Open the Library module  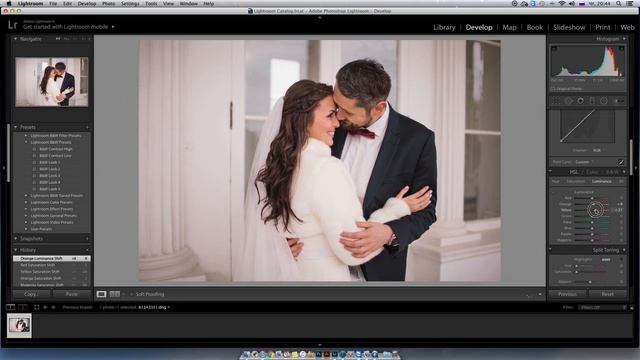(x=444, y=27)
